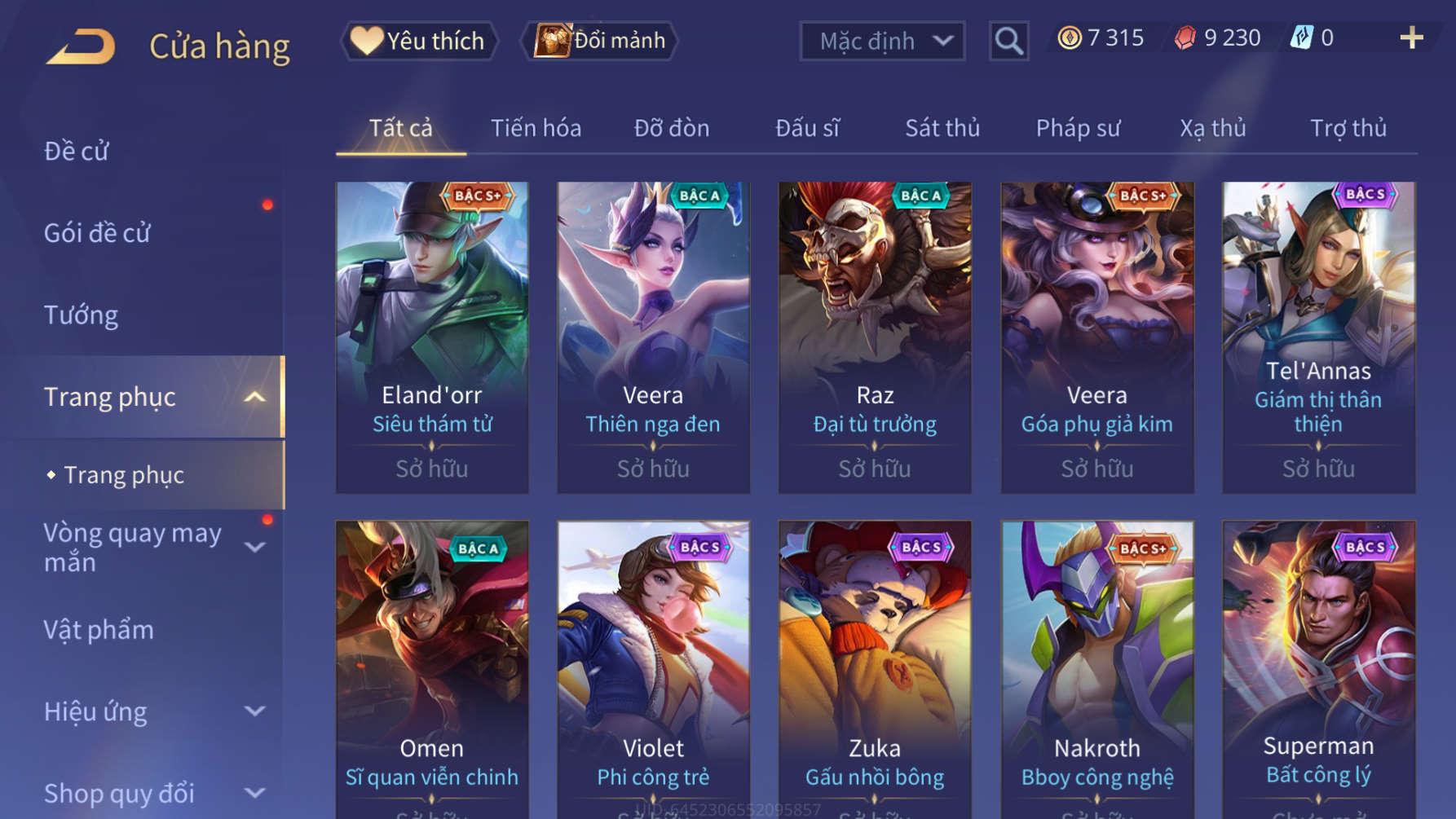This screenshot has height=819, width=1456.
Task: Tap the golden back arrow icon
Action: (81, 46)
